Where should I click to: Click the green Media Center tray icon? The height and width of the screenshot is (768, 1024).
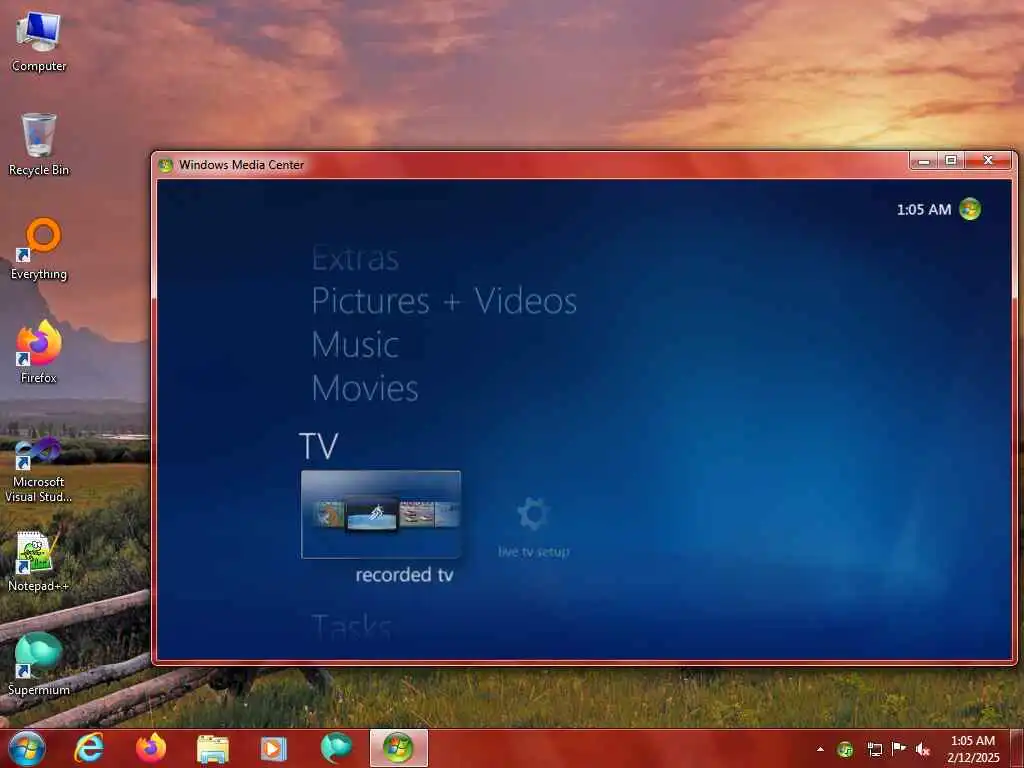(x=846, y=750)
